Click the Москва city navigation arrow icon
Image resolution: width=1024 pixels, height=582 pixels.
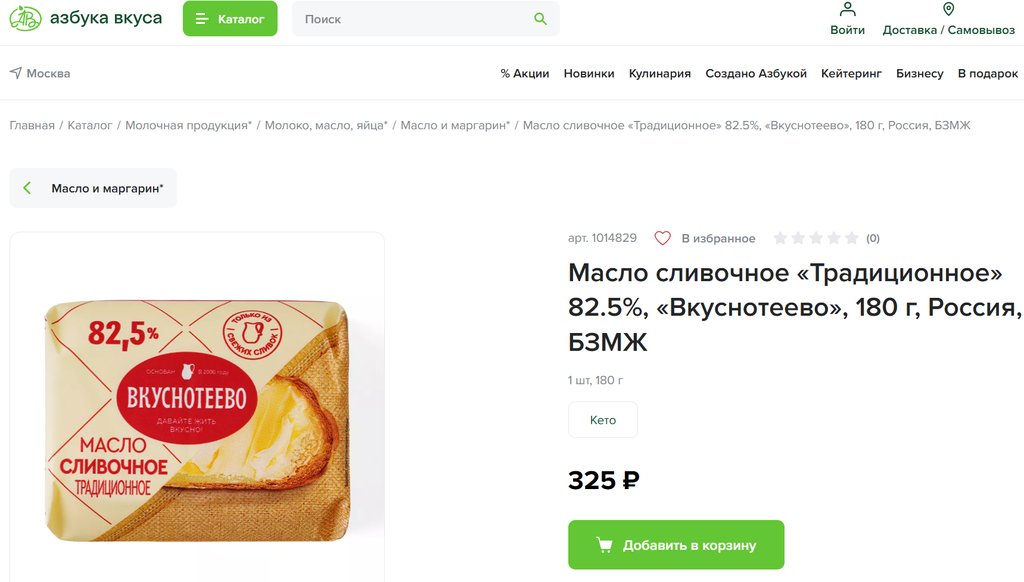16,73
